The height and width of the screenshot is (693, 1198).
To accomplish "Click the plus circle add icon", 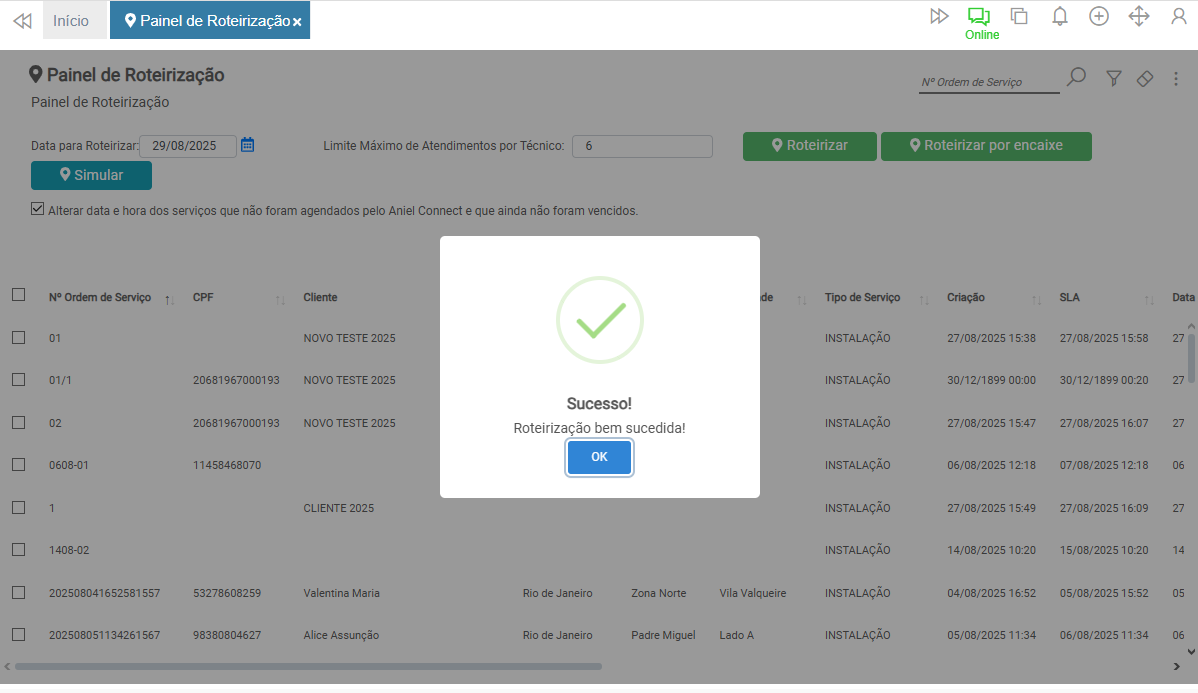I will click(1098, 16).
